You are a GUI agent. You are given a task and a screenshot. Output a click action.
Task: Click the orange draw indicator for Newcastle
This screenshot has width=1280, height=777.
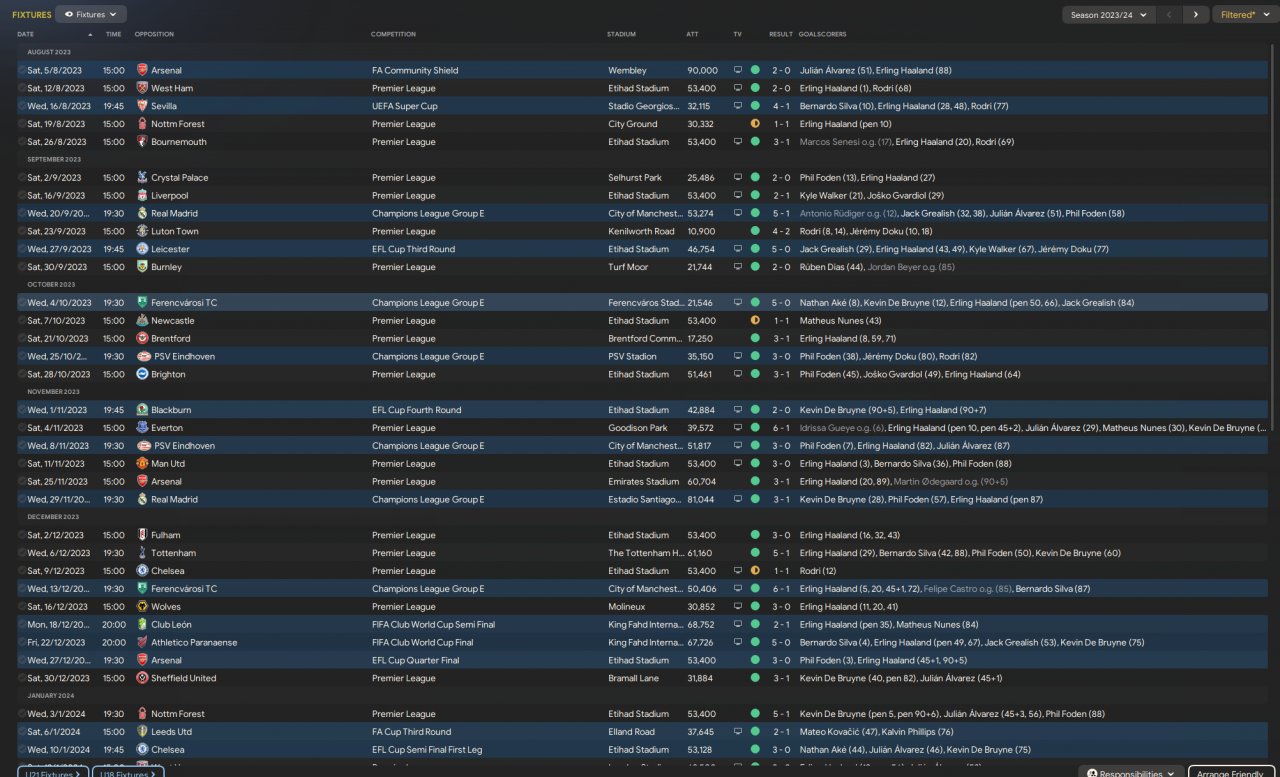pyautogui.click(x=755, y=321)
